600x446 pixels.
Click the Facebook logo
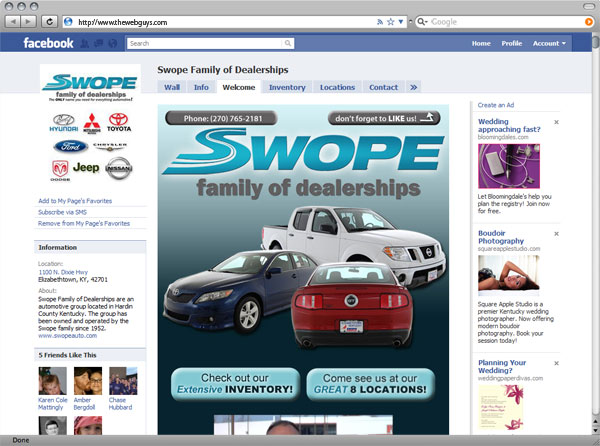coord(48,43)
